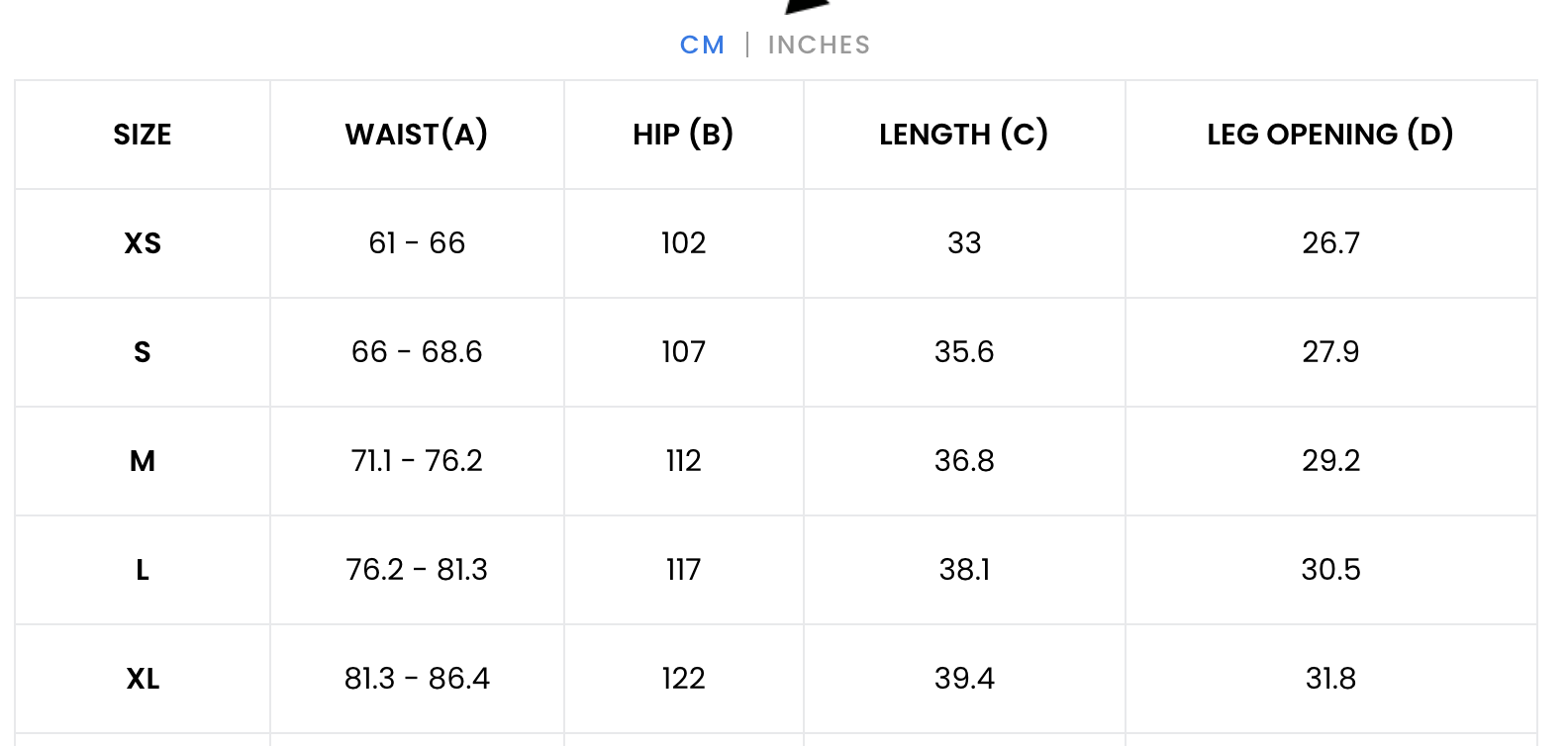
Task: Click the LEG OPENING (D) header
Action: pyautogui.click(x=1329, y=135)
